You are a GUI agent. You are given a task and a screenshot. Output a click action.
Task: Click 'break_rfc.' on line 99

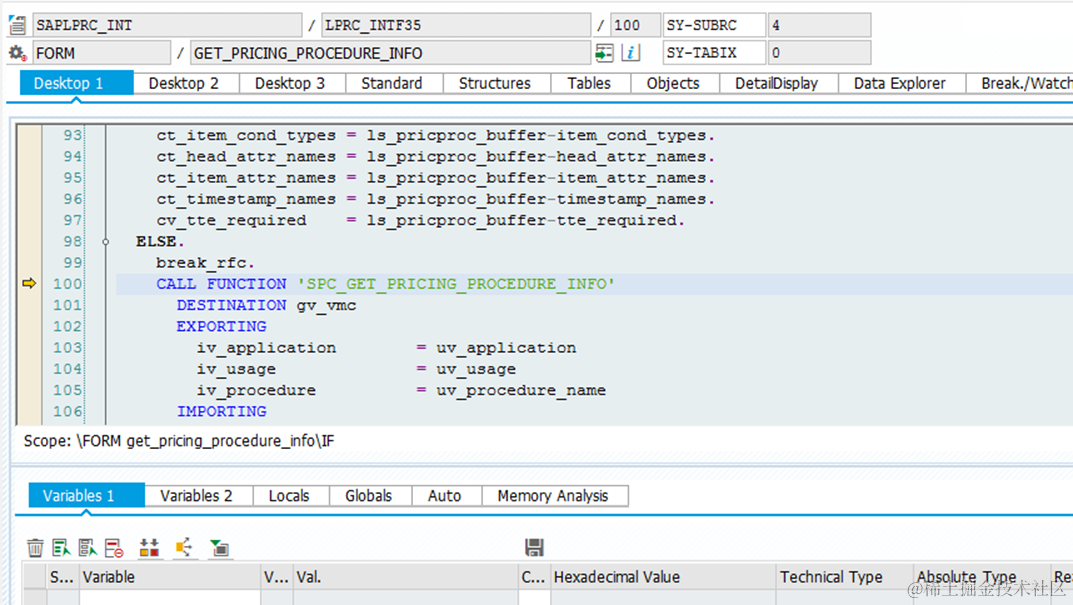coord(205,263)
